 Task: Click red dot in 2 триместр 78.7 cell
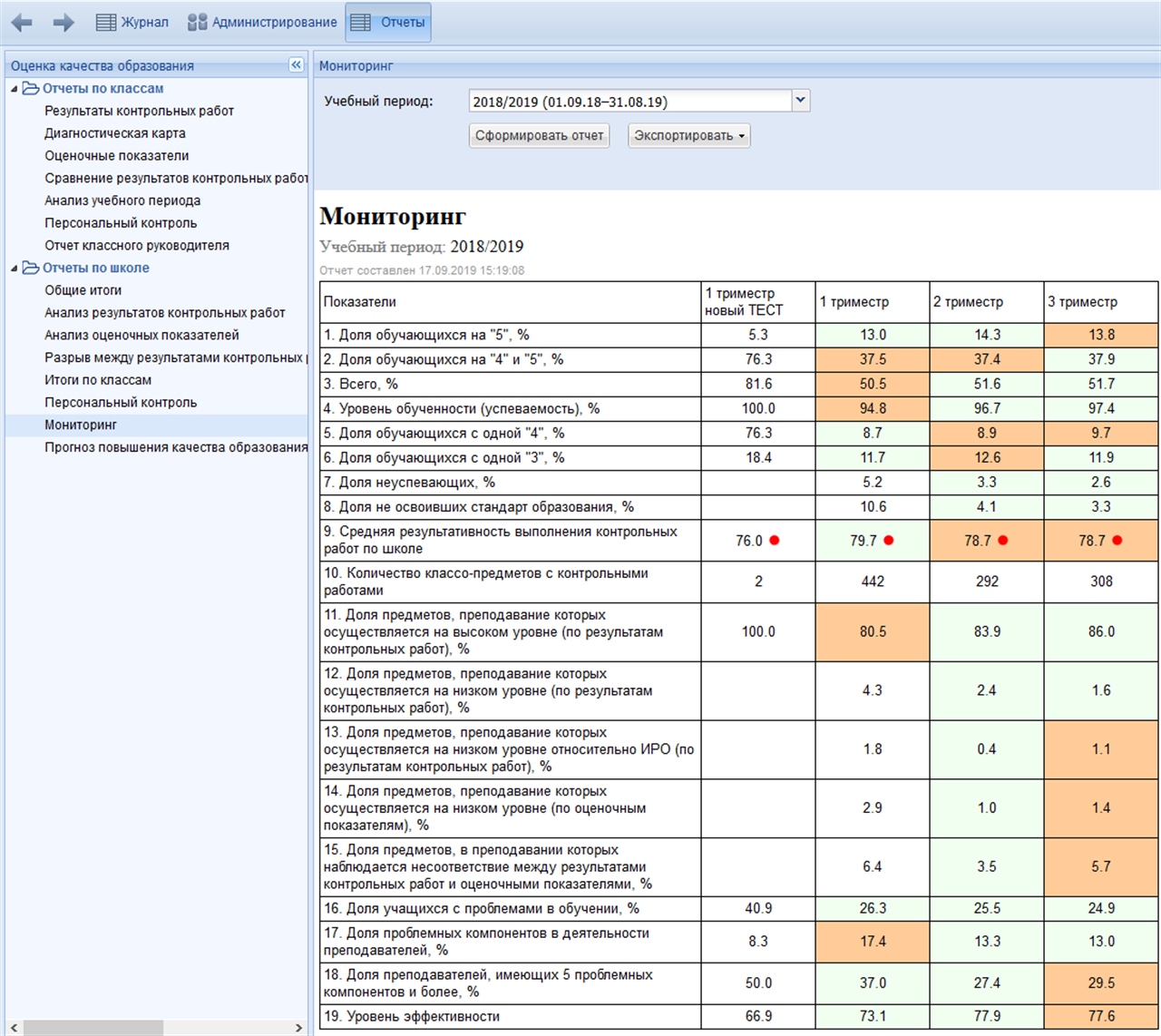(x=1003, y=540)
